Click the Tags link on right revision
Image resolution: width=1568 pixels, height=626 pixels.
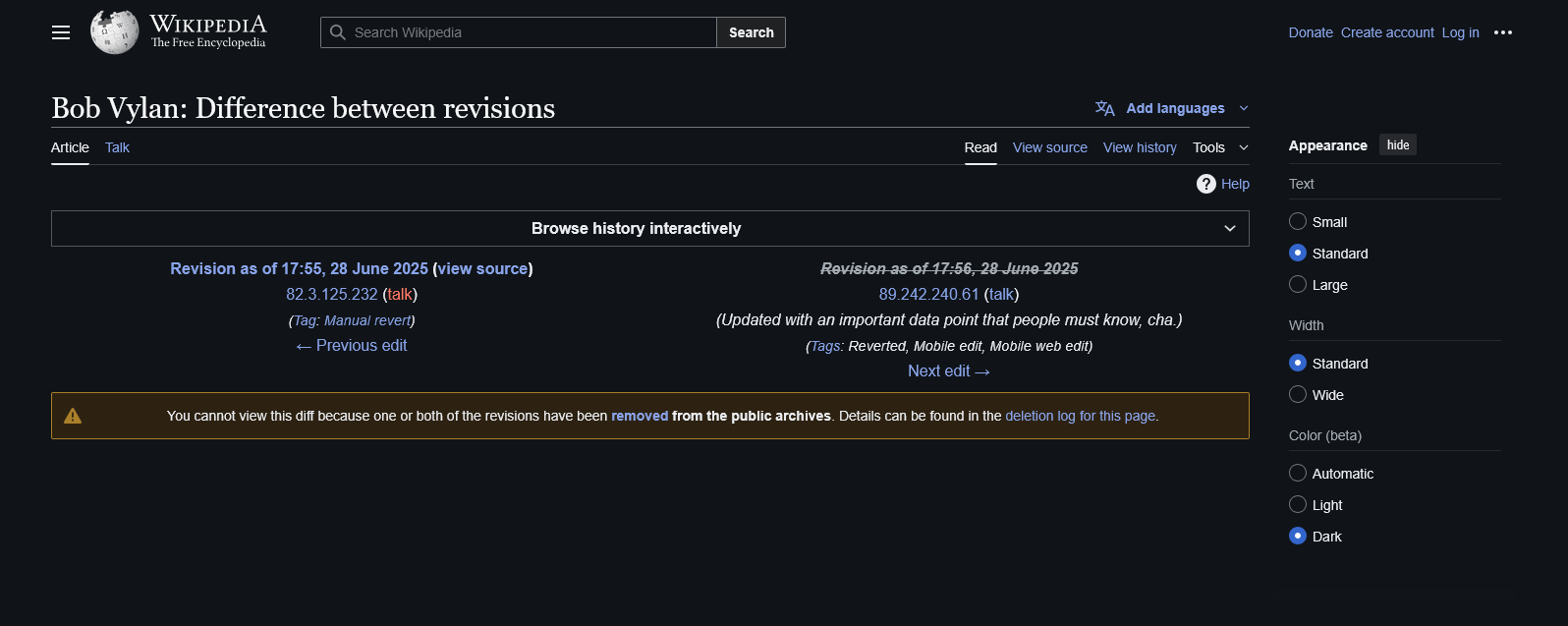pos(825,346)
